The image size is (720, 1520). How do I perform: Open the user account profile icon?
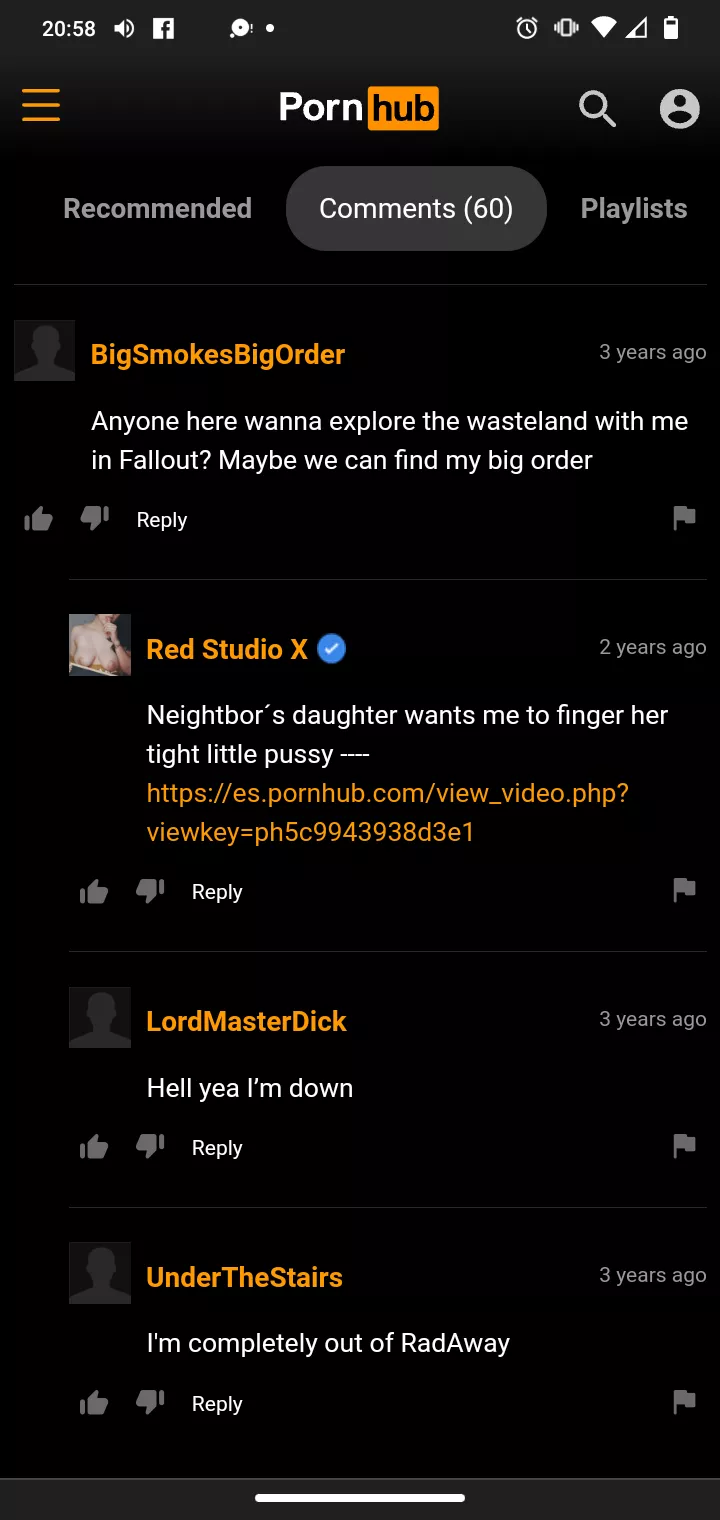tap(679, 108)
